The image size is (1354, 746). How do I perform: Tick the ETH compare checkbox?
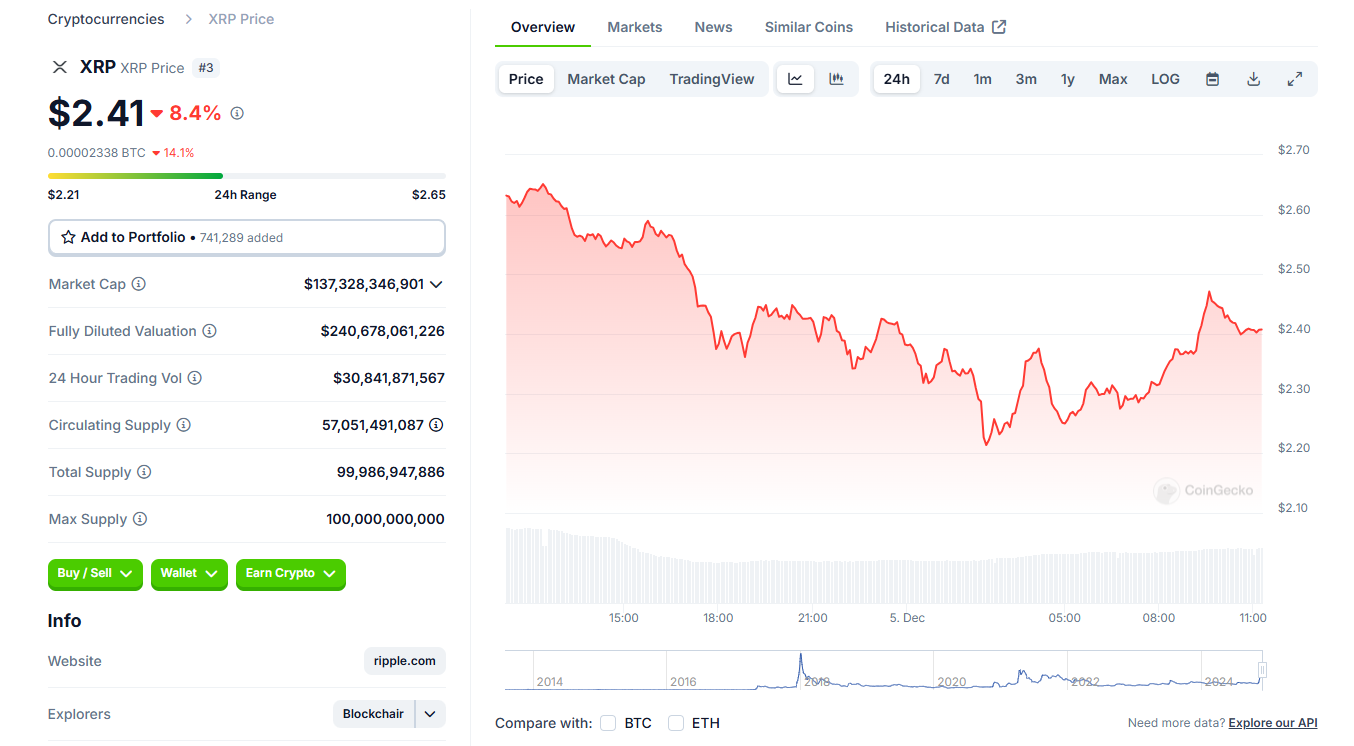[676, 723]
